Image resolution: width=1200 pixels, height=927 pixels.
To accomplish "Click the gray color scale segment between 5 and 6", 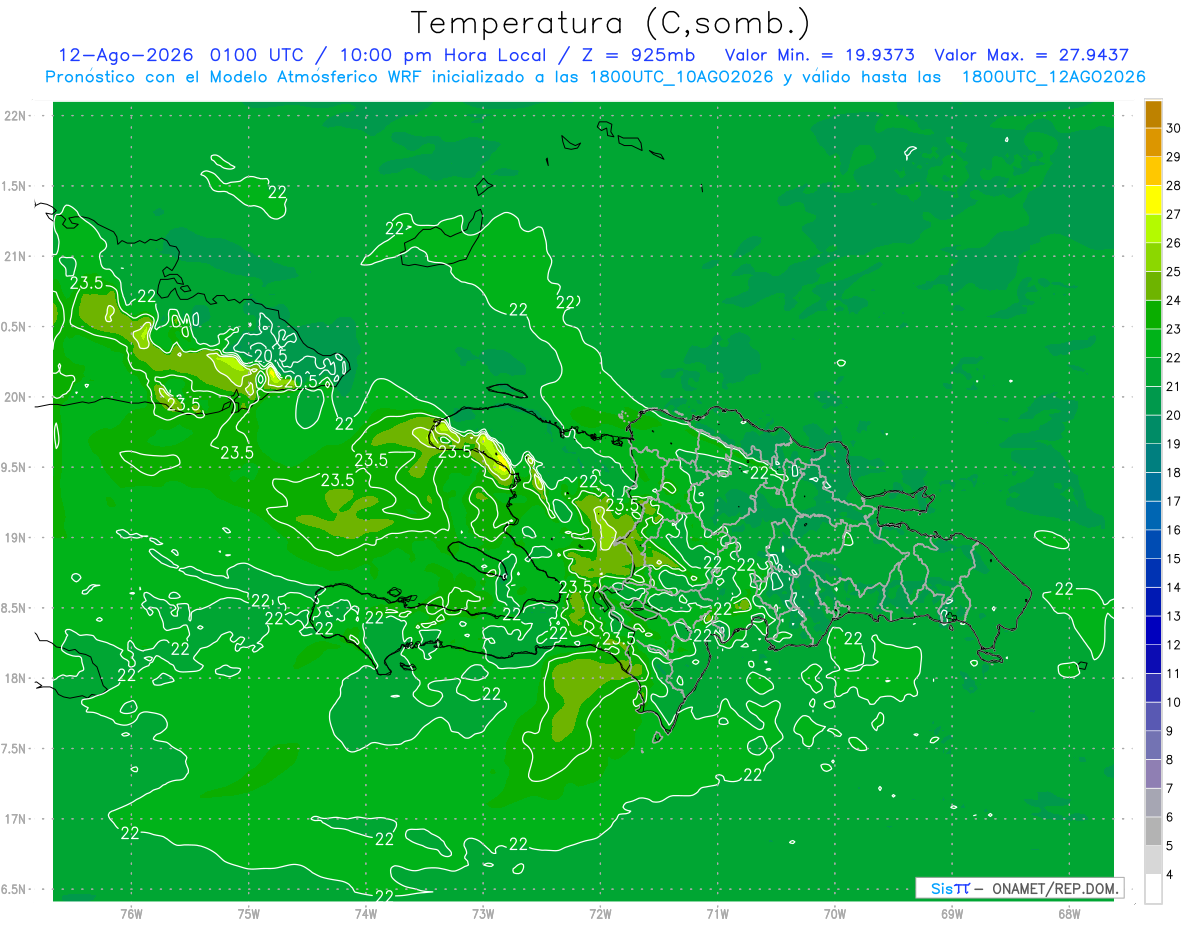I will 1153,831.
